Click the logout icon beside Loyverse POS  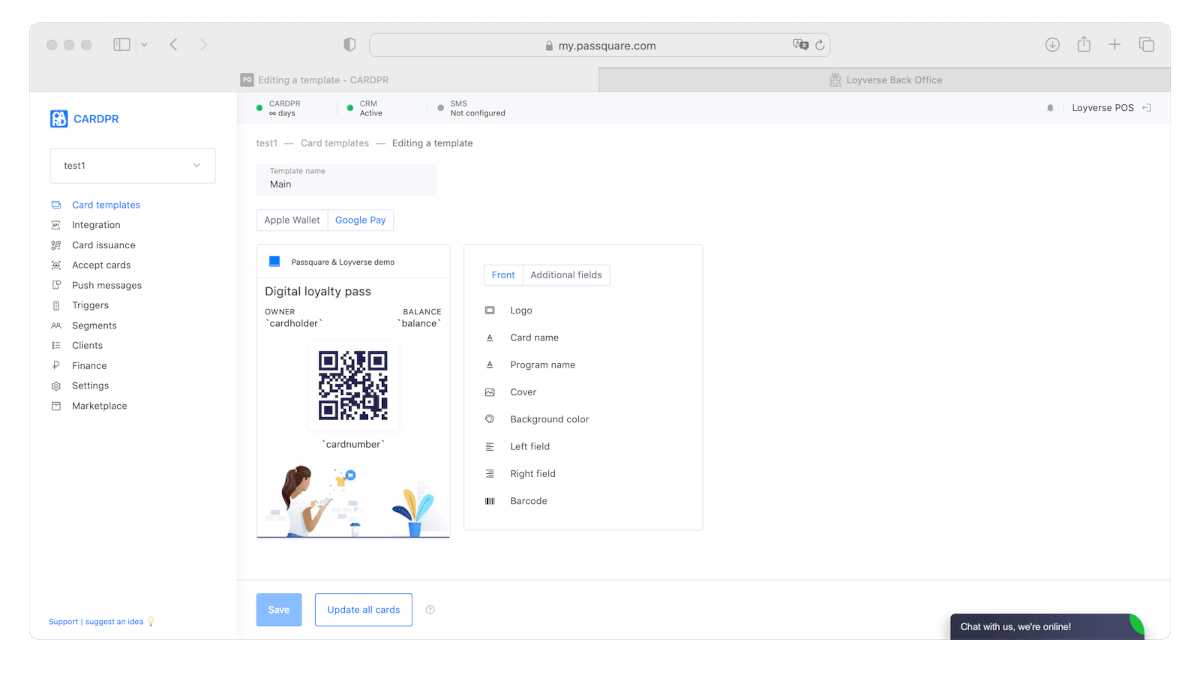(x=1147, y=108)
